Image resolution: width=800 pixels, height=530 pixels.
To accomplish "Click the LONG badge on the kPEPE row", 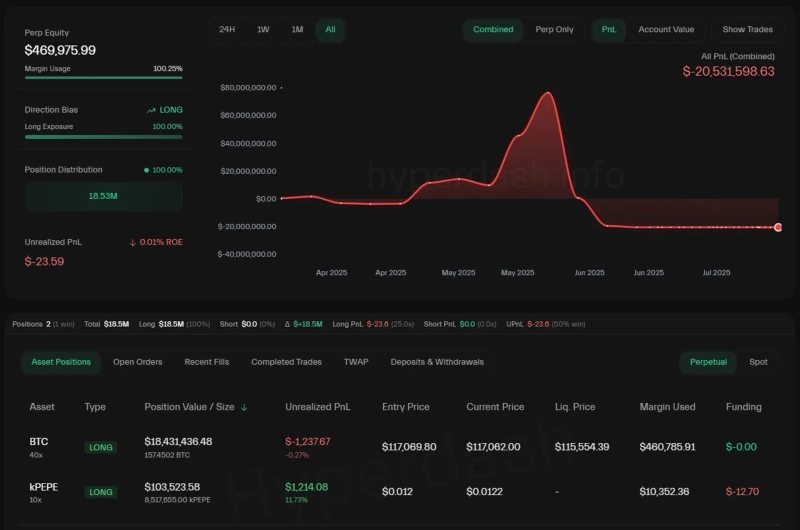I will (x=100, y=492).
